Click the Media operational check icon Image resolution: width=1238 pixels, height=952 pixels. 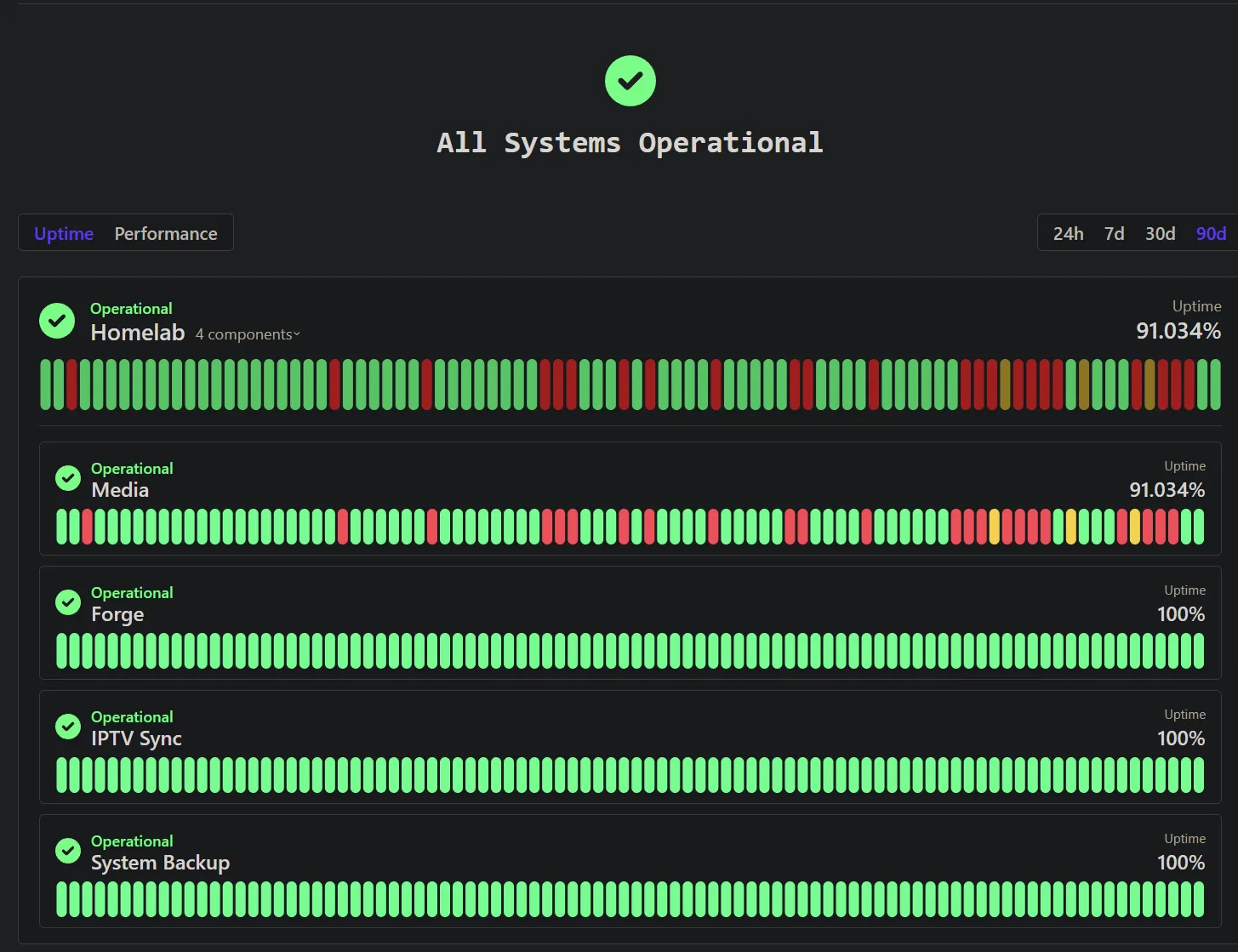[68, 478]
